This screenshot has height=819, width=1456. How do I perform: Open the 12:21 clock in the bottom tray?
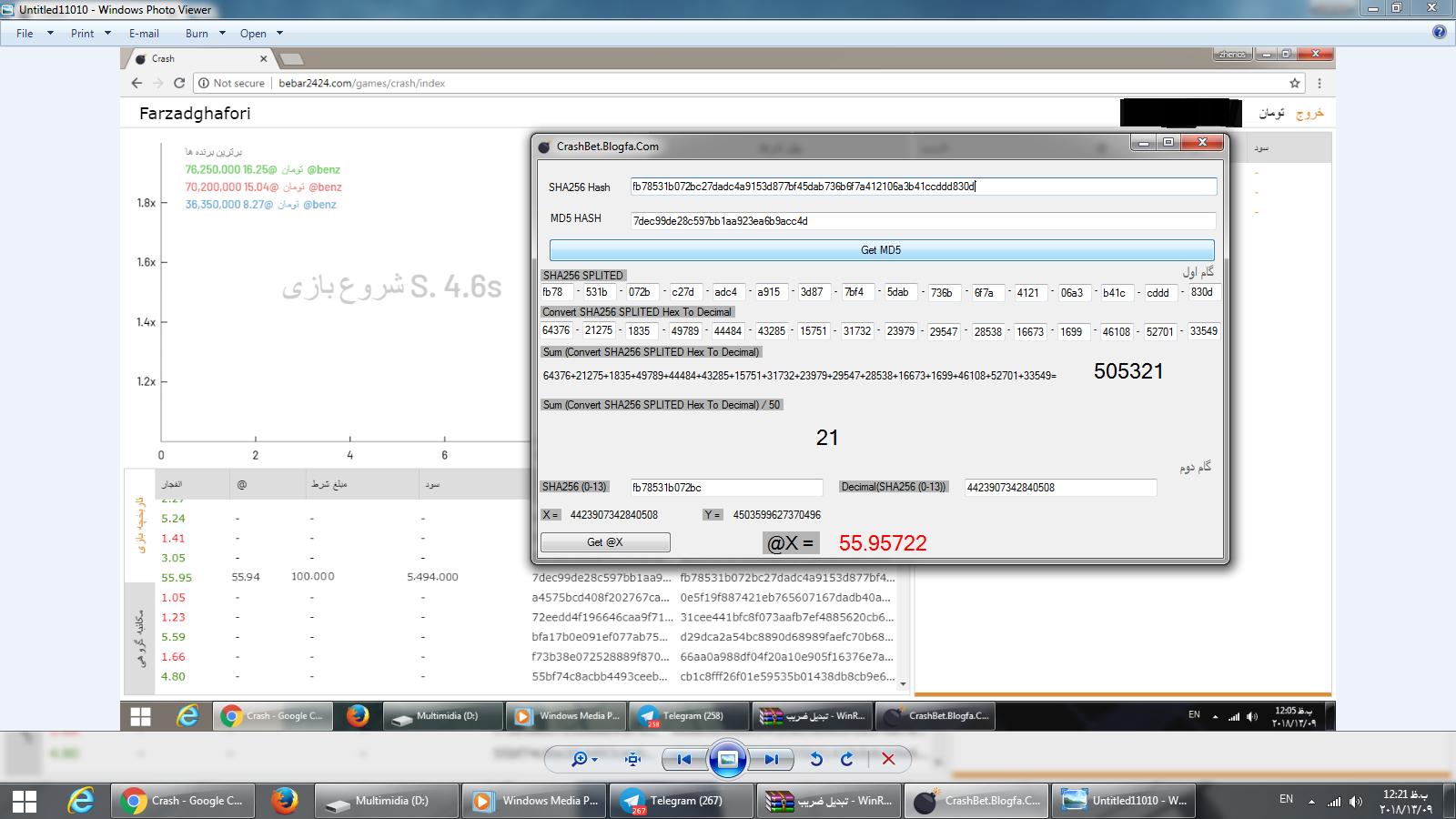[x=1406, y=802]
